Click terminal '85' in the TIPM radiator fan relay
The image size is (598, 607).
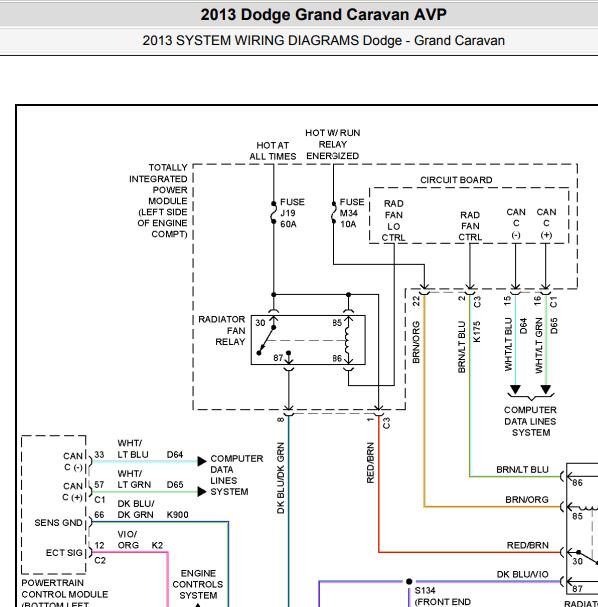point(337,323)
